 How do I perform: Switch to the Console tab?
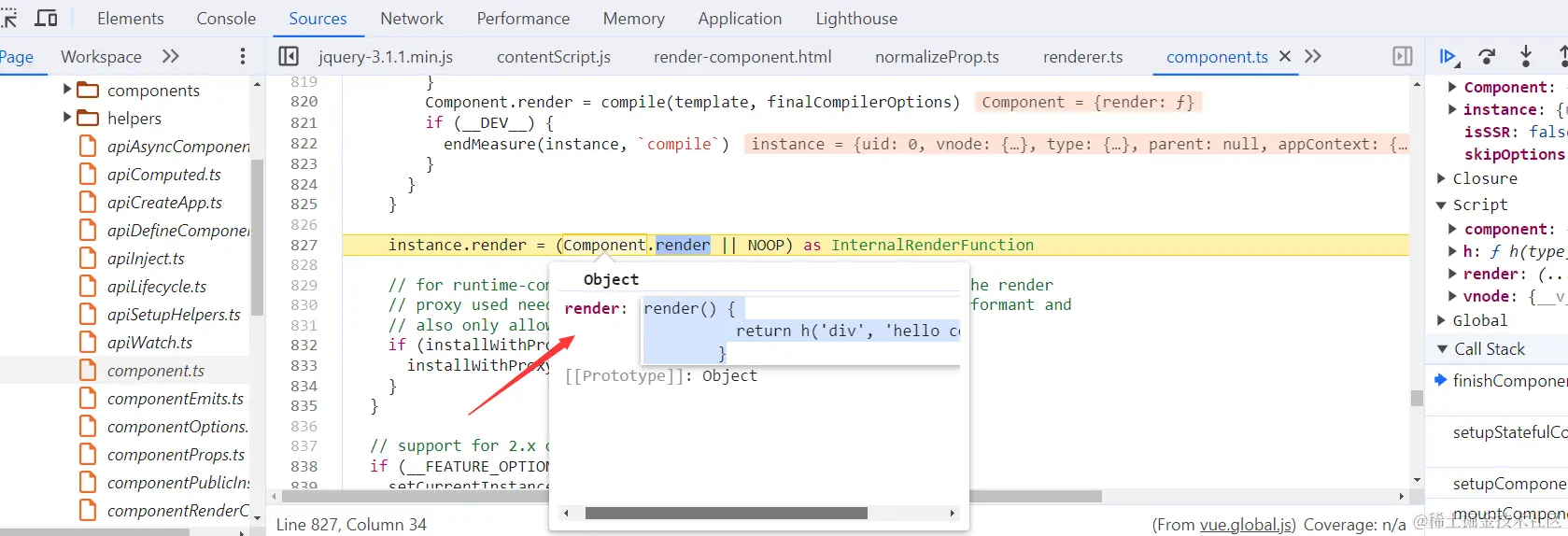point(226,19)
